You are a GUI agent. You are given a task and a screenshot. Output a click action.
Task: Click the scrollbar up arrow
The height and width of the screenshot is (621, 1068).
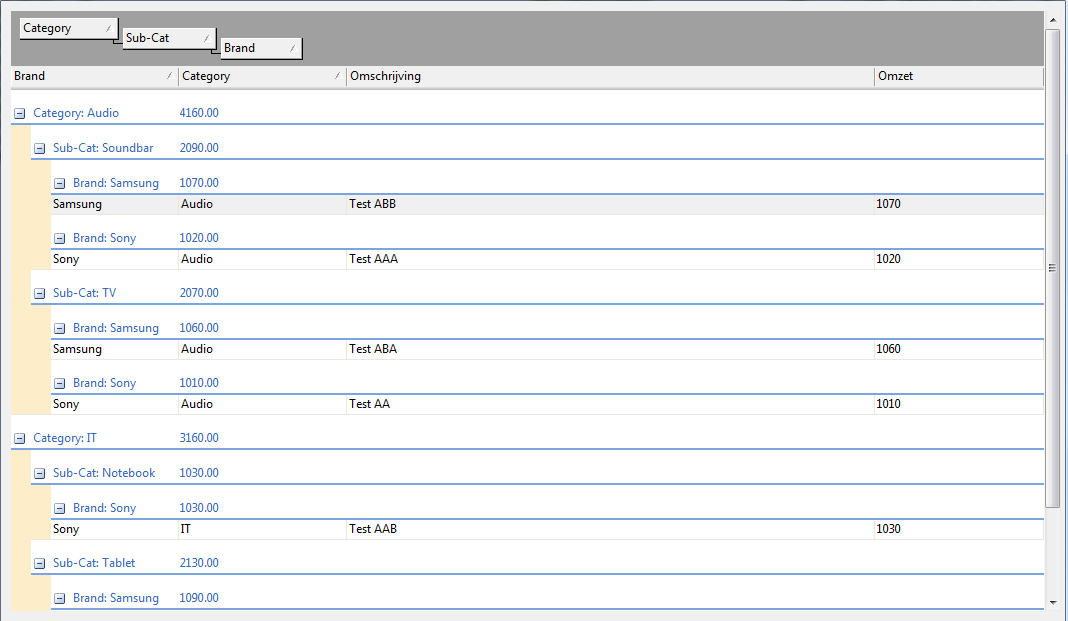tap(1052, 20)
